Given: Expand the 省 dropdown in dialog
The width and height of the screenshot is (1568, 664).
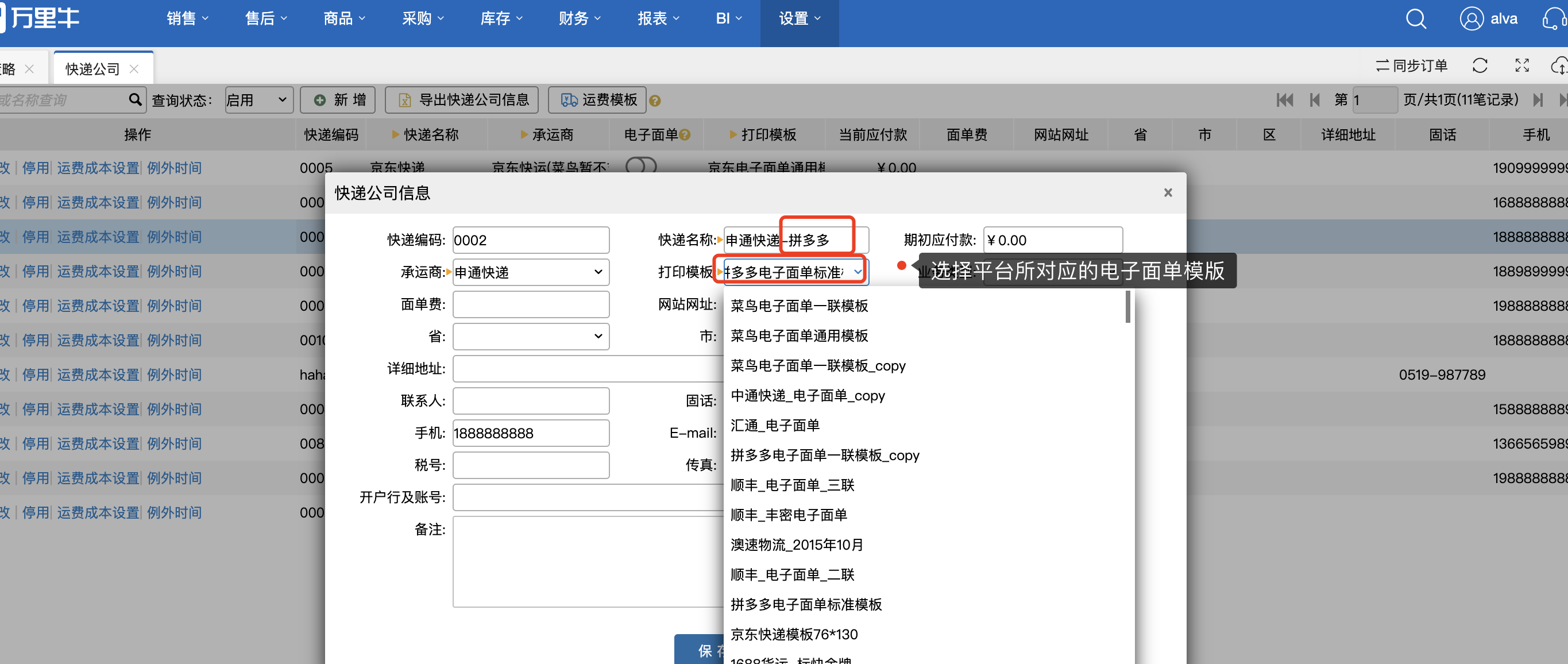Looking at the screenshot, I should click(x=530, y=336).
